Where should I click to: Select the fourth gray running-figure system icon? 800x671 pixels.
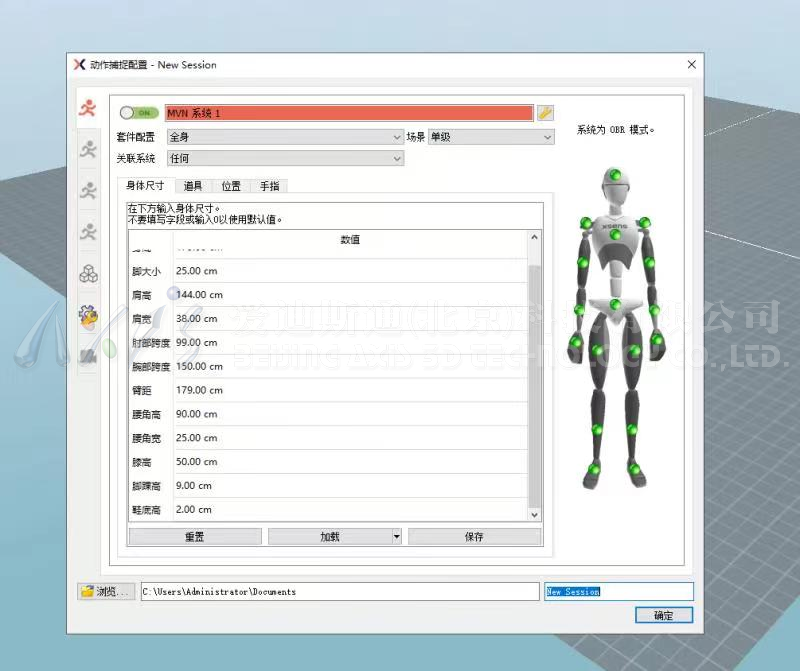tap(88, 232)
